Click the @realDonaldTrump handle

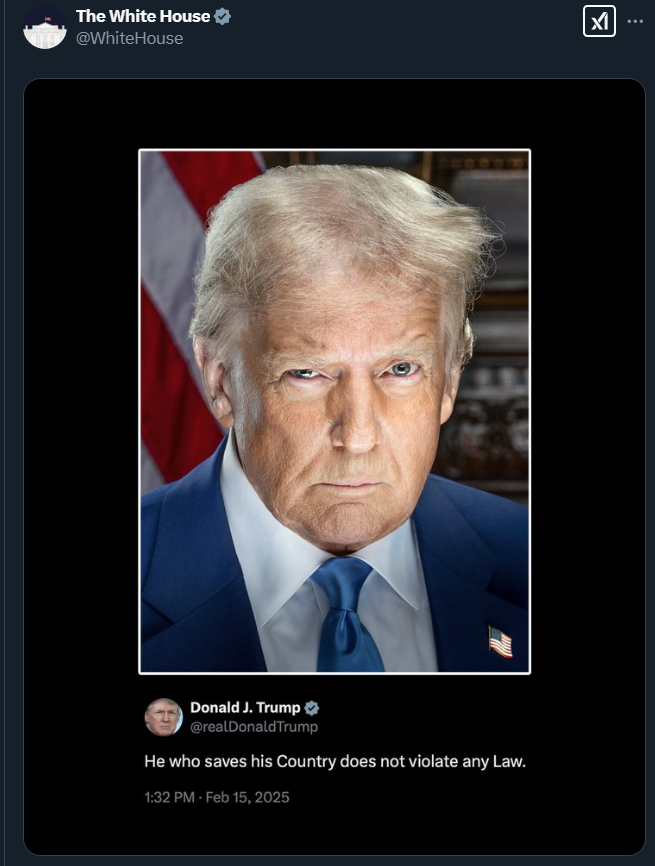(x=254, y=726)
